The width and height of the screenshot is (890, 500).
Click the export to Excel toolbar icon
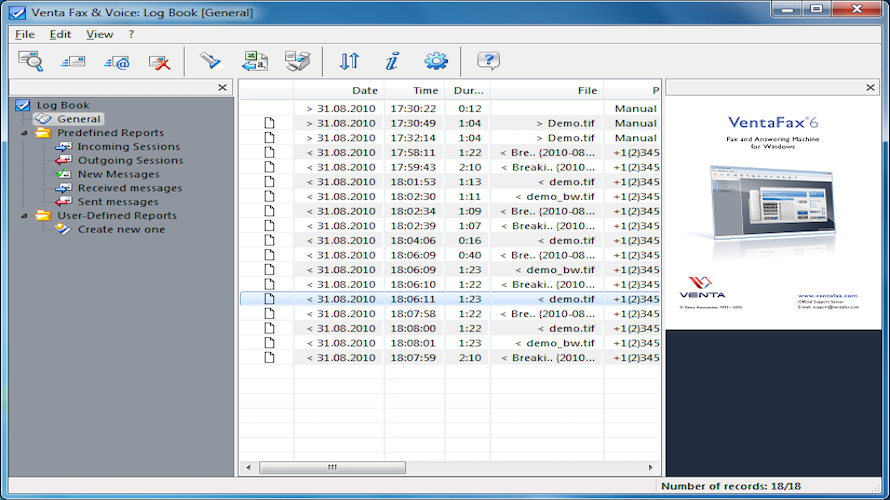pos(254,61)
